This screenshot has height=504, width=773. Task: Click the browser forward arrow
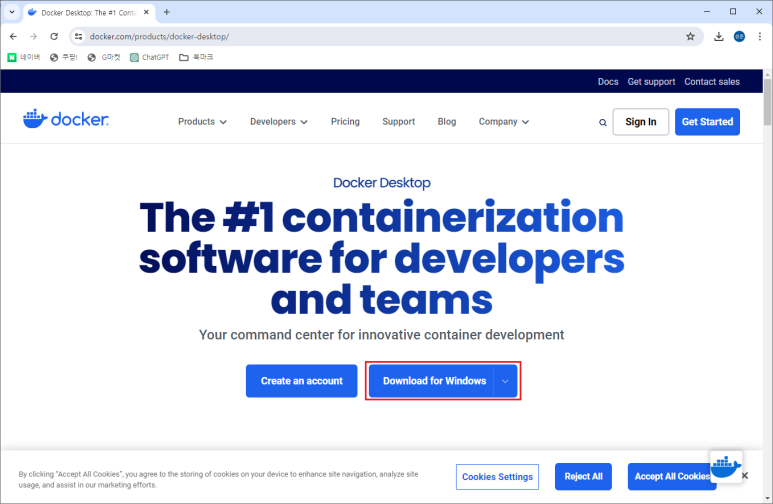point(34,36)
